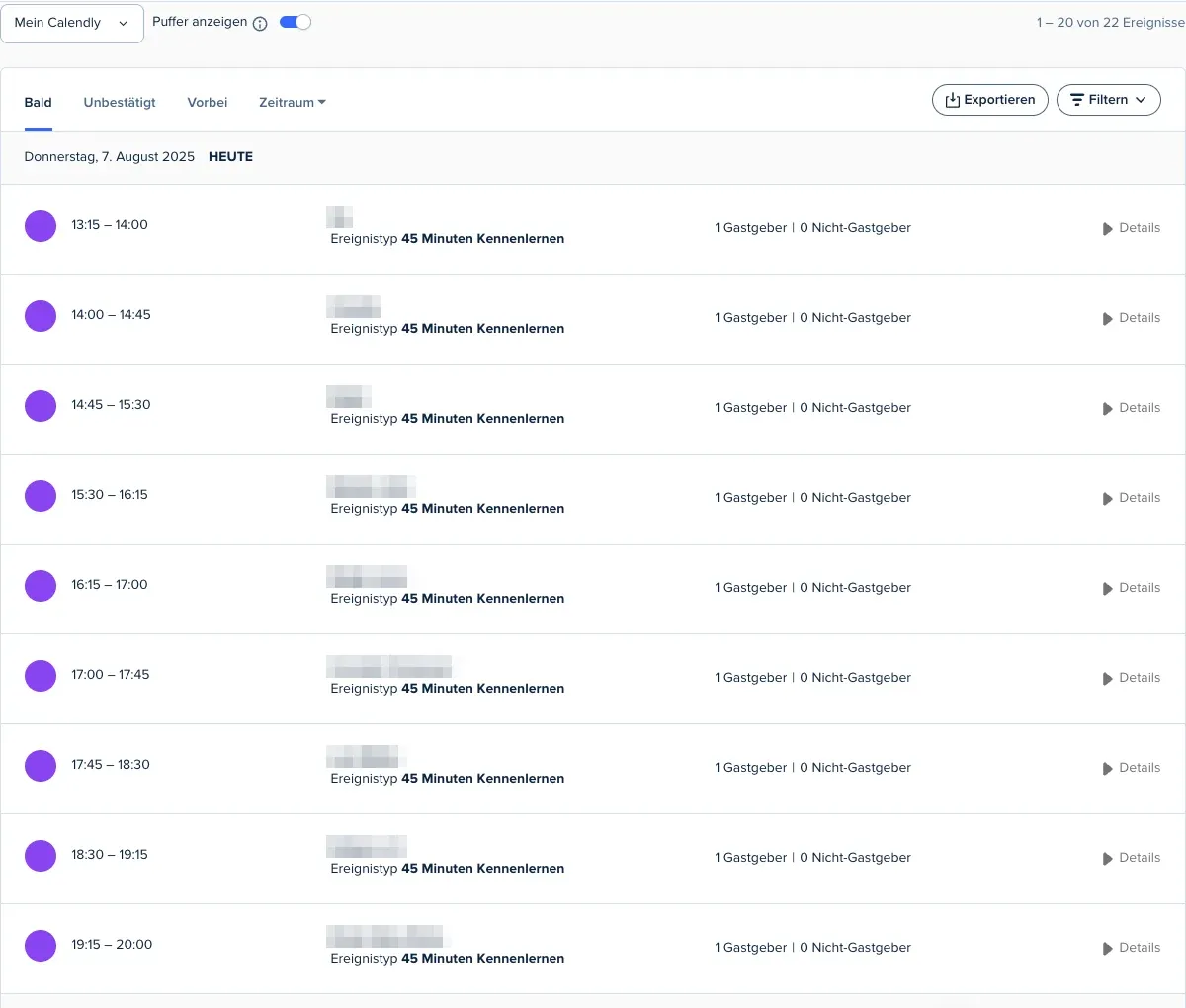Viewport: 1186px width, 1008px height.
Task: Select the time text 16:15 – 17:00
Action: (110, 585)
